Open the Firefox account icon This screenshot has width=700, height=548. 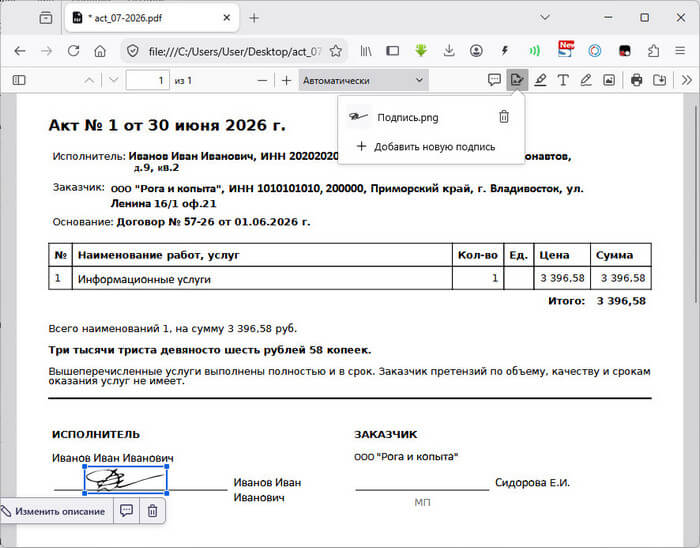click(476, 51)
